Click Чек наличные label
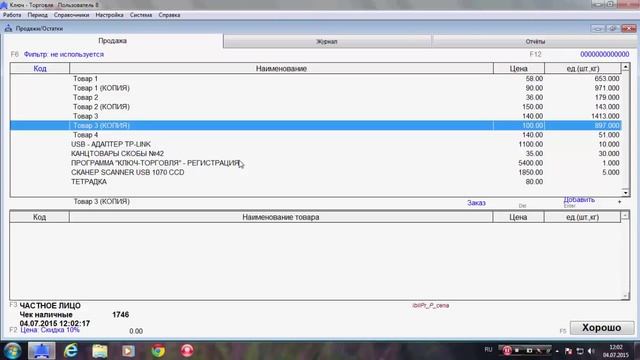The height and width of the screenshot is (360, 640). [x=46, y=315]
